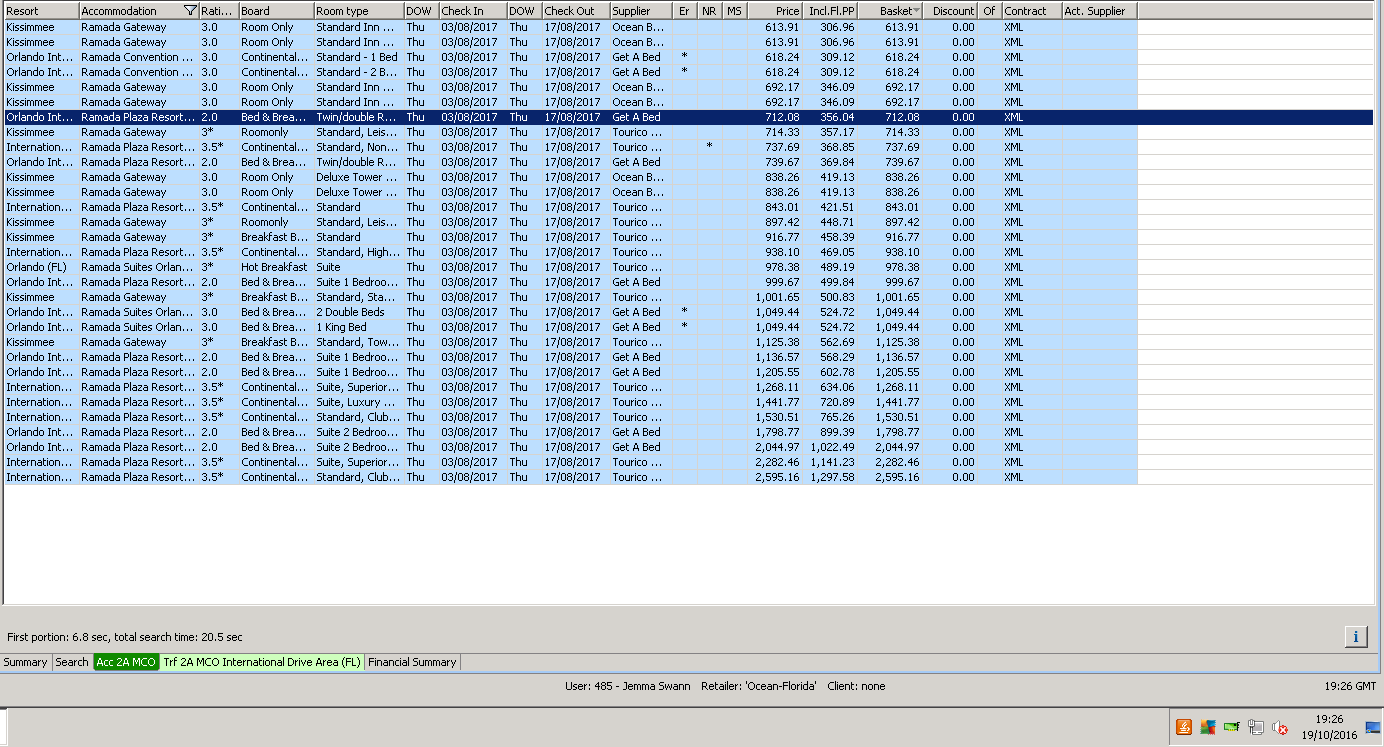Viewport: 1384px width, 747px height.
Task: Click the price 1,530.51 cell
Action: pos(777,417)
